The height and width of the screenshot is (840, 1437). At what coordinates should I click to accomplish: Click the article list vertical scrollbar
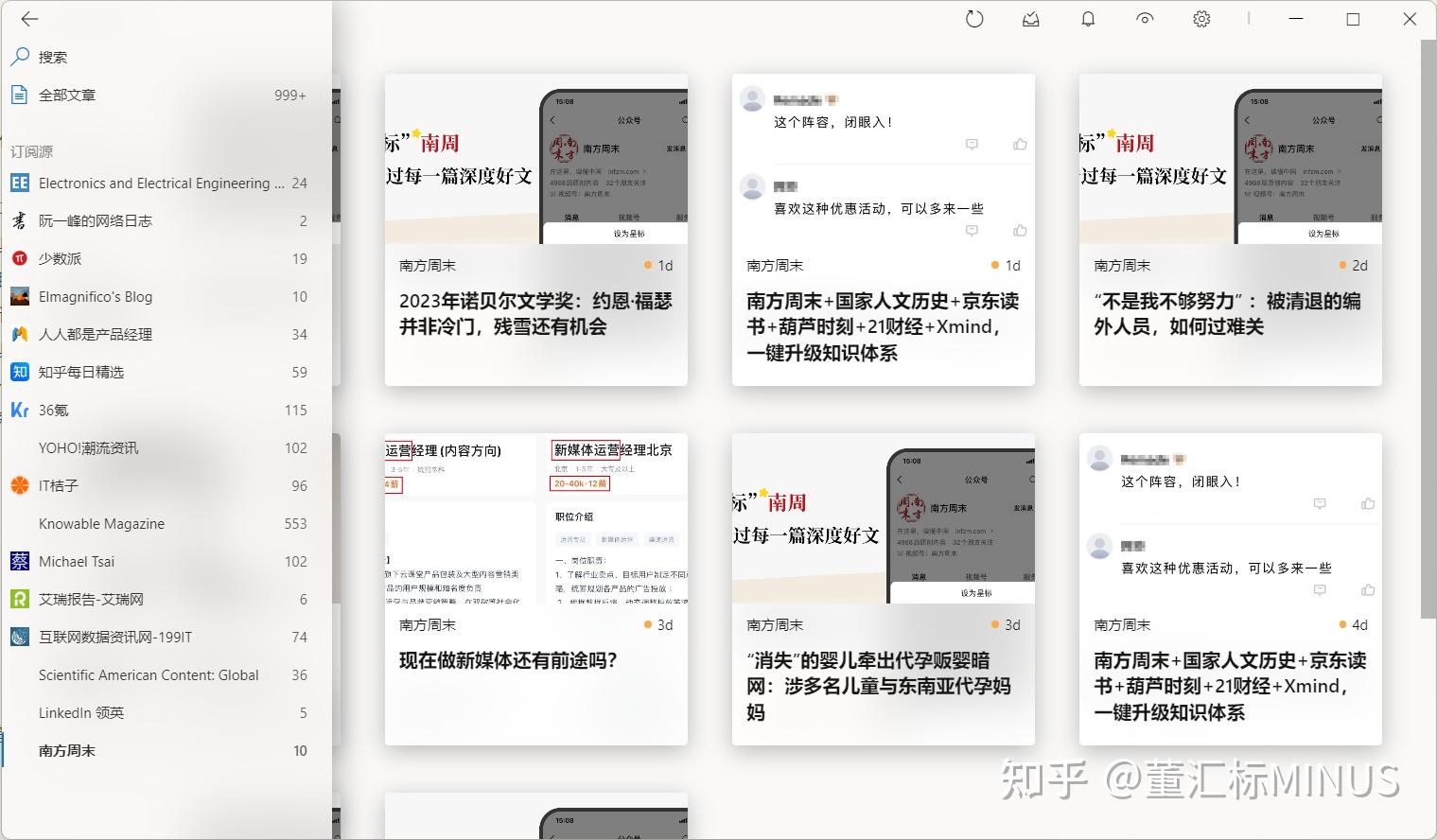[x=1428, y=328]
